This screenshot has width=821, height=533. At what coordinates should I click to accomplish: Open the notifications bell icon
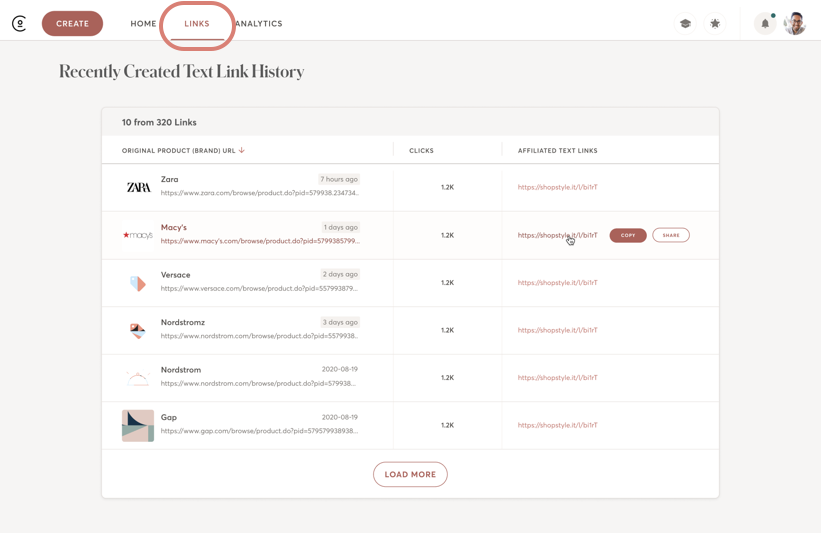click(765, 24)
